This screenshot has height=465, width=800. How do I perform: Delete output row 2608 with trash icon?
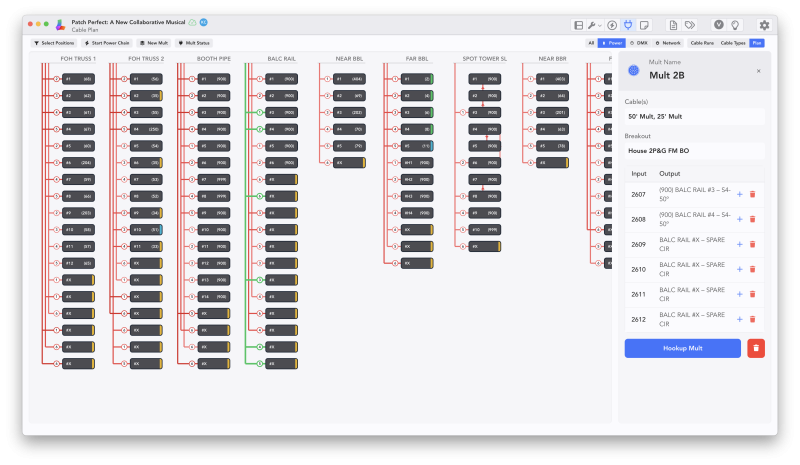752,219
